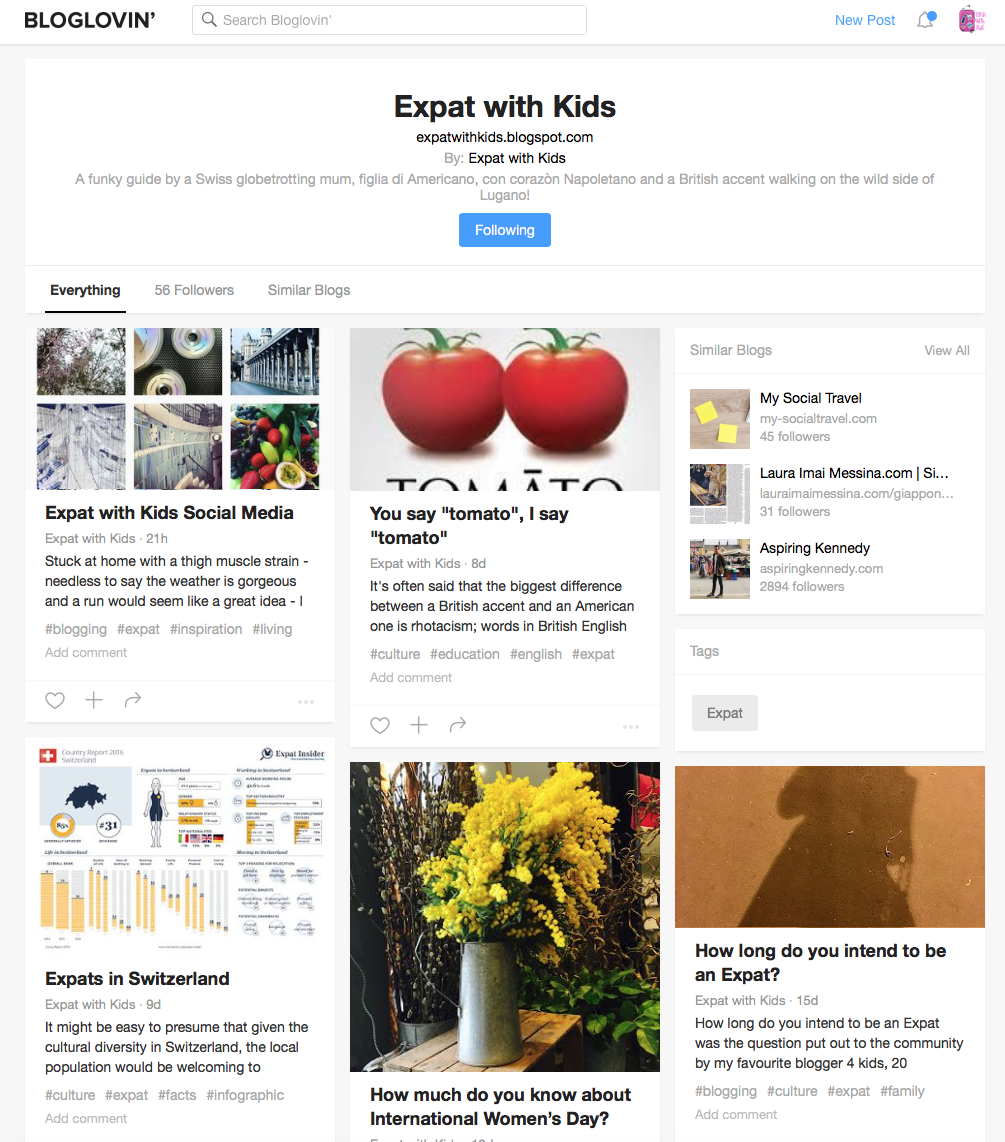Open more options on the Social Media post
Viewport: 1005px width, 1142px height.
pyautogui.click(x=306, y=702)
